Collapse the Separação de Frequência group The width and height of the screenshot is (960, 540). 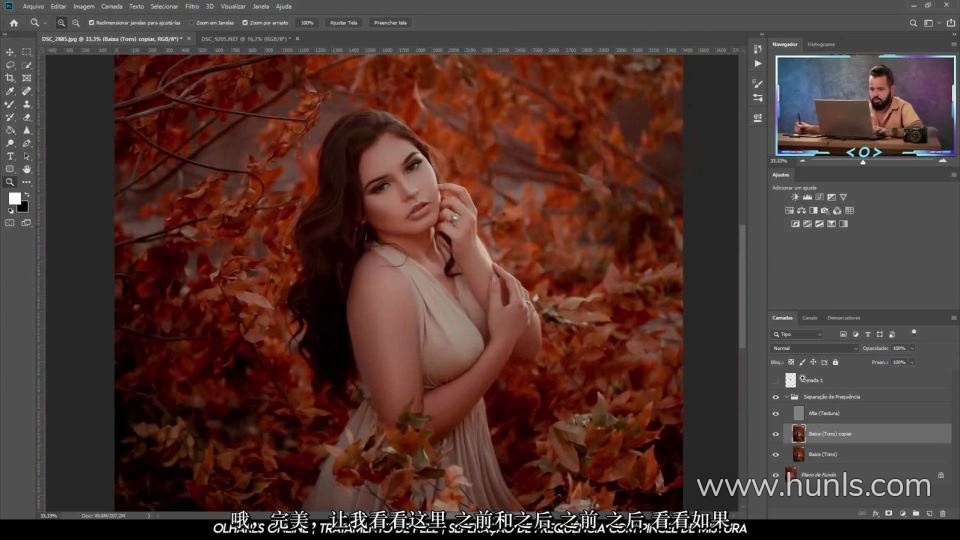click(x=787, y=397)
